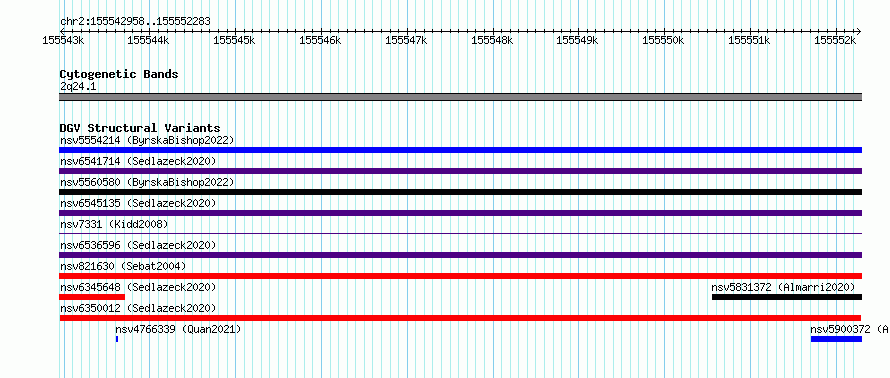The width and height of the screenshot is (890, 378).
Task: Click nsv6545135 (Sedlazeck2020) label
Action: 138,203
